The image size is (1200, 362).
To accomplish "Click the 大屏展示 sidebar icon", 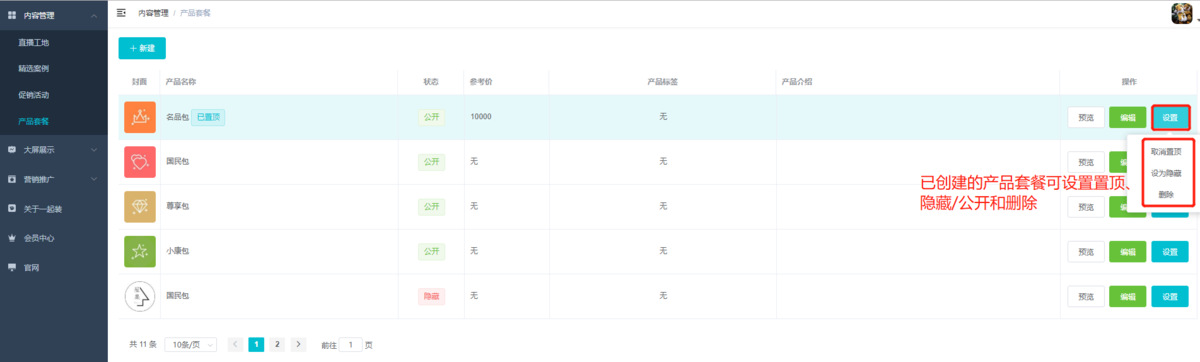I will (11, 149).
